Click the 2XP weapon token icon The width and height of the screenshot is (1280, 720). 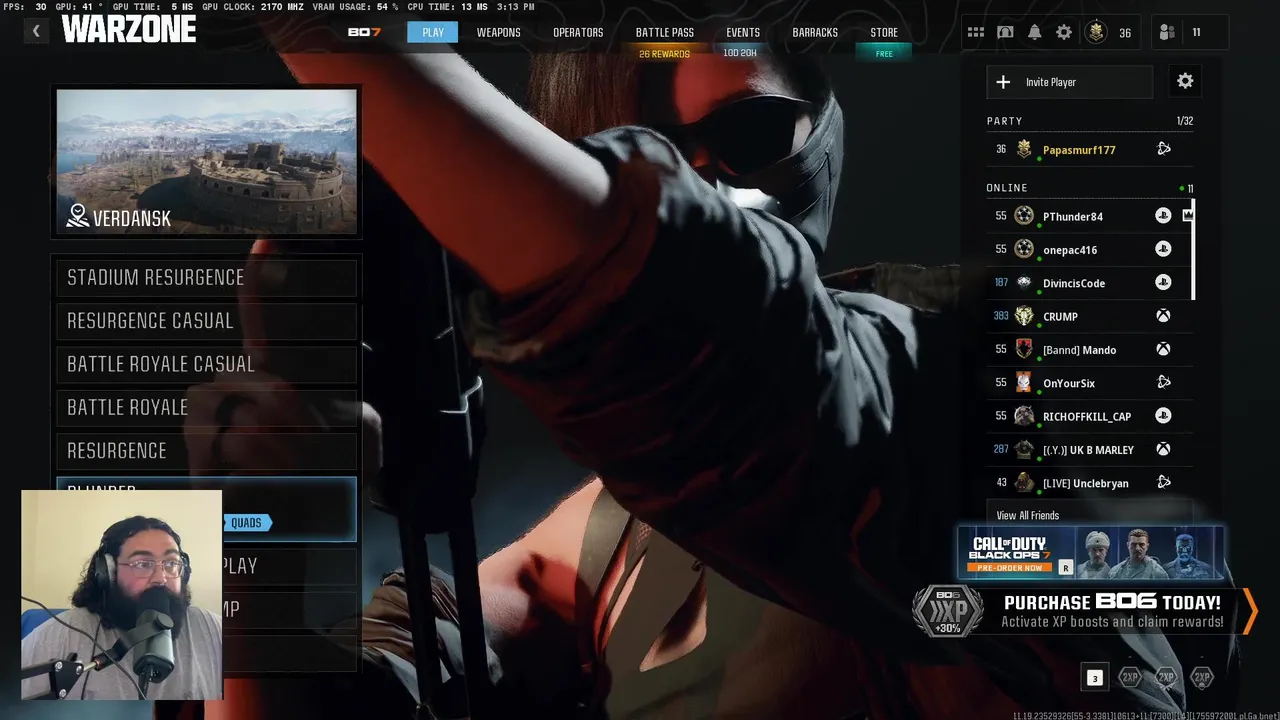[x=1166, y=677]
